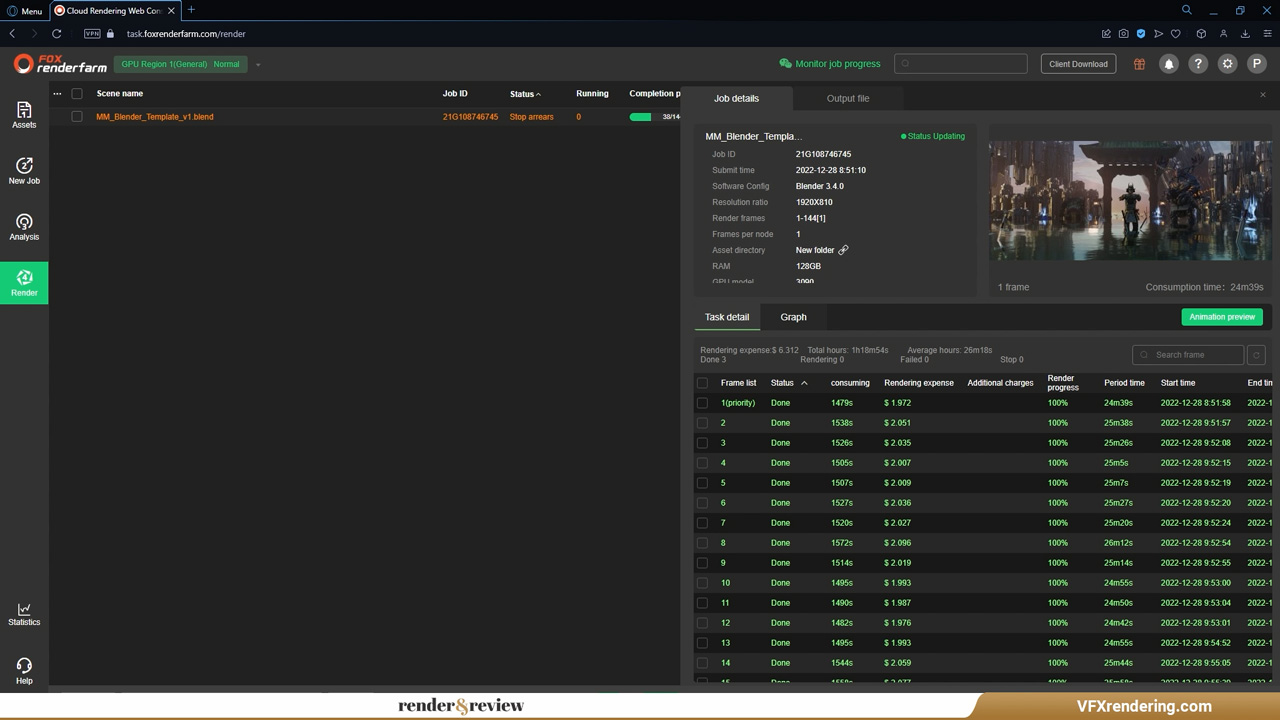Switch to the Graph tab
The width and height of the screenshot is (1280, 720).
coord(793,317)
